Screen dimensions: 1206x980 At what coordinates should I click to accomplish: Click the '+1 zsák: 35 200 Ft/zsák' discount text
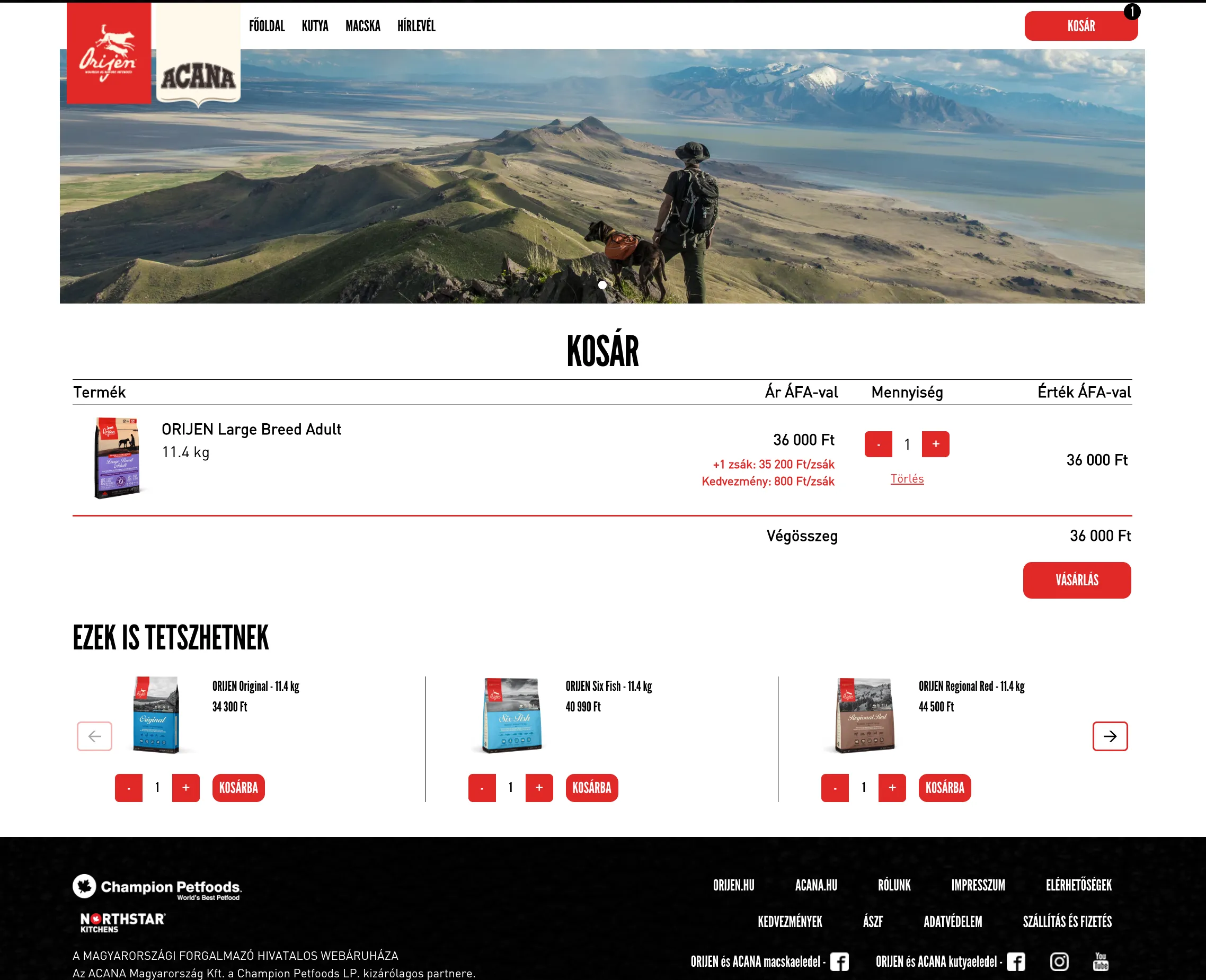point(774,465)
